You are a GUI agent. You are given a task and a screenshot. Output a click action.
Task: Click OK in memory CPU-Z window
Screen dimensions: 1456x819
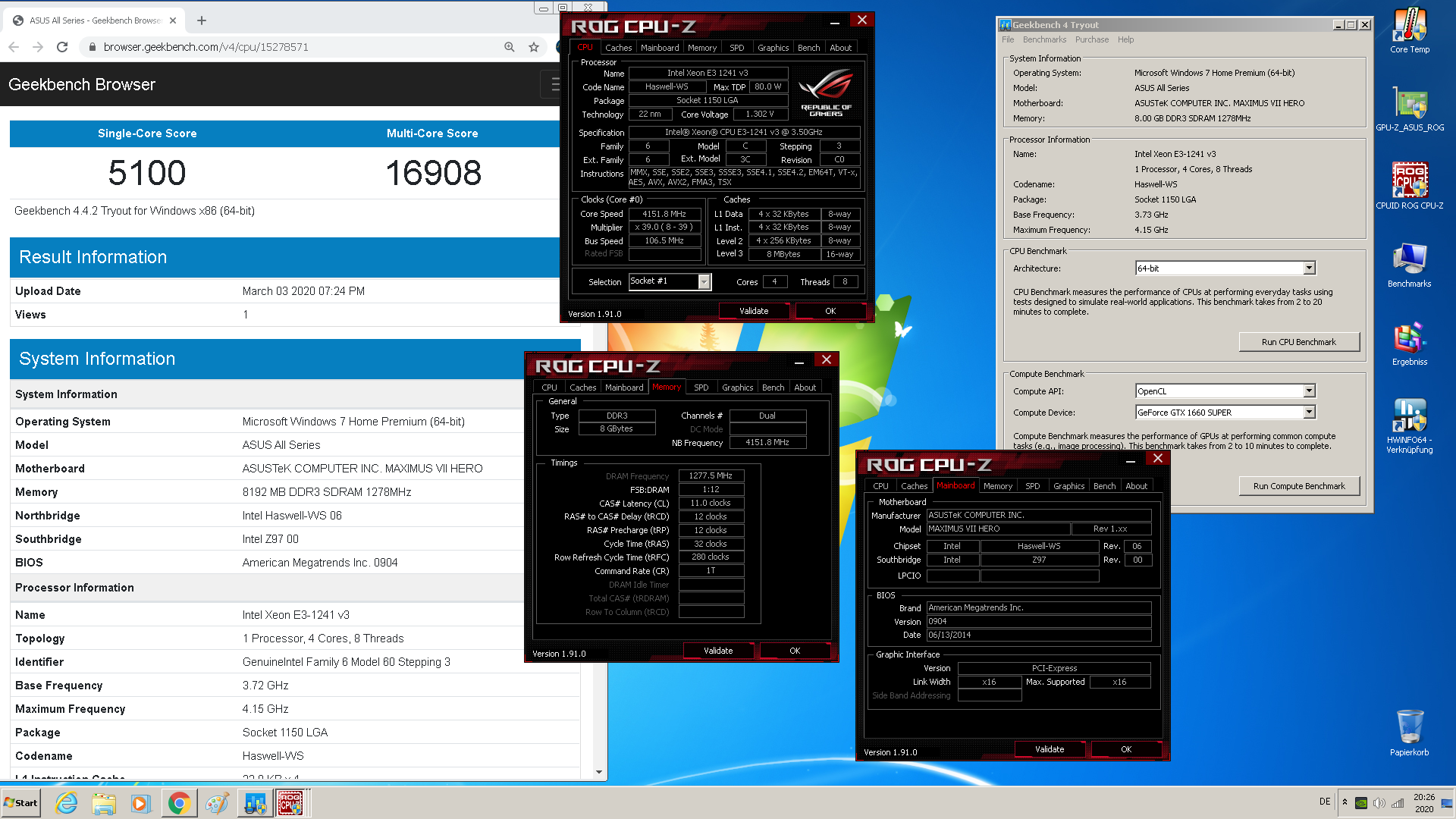(x=795, y=651)
